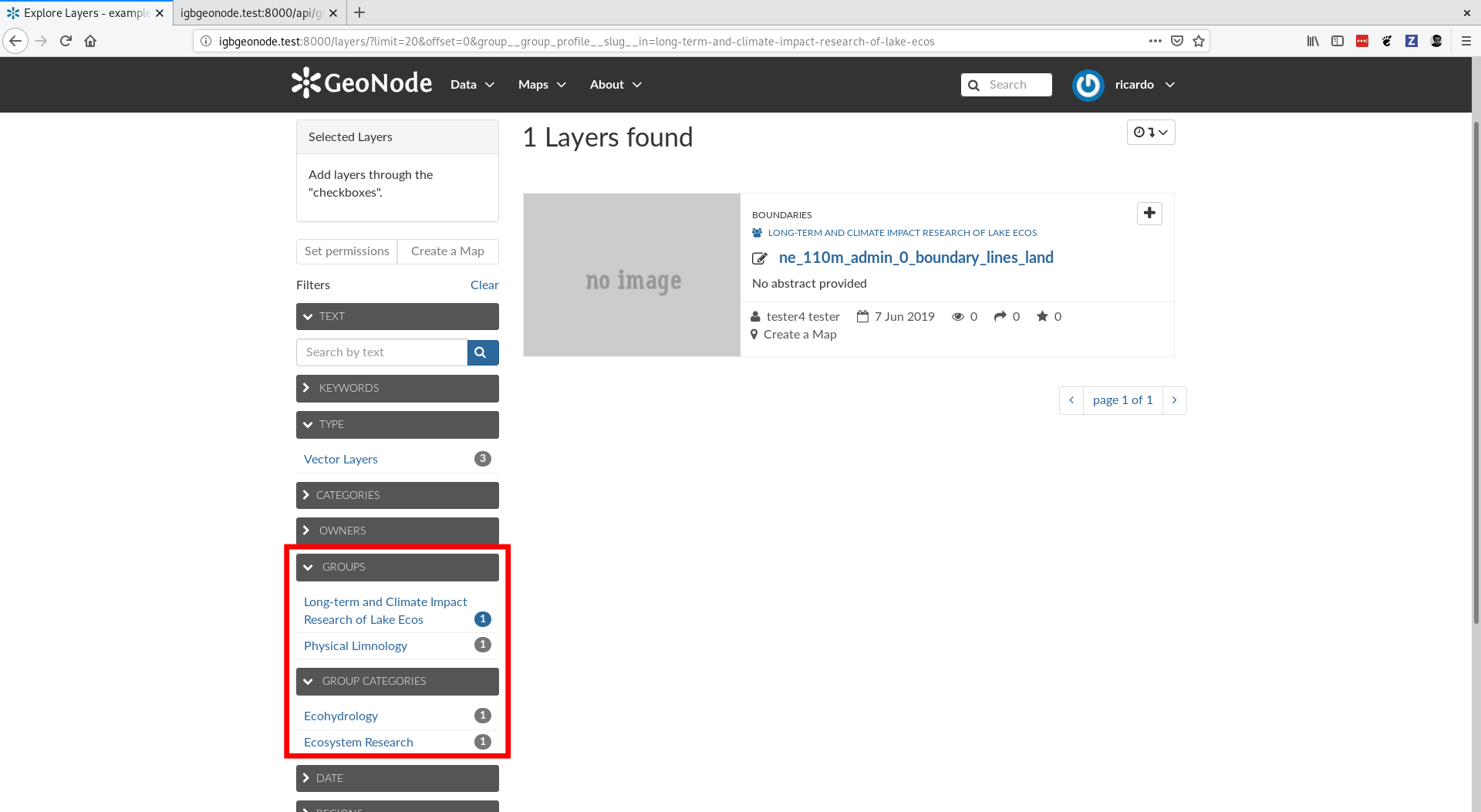Screen dimensions: 1481x812
Task: Click the browser back arrow
Action: pyautogui.click(x=15, y=41)
